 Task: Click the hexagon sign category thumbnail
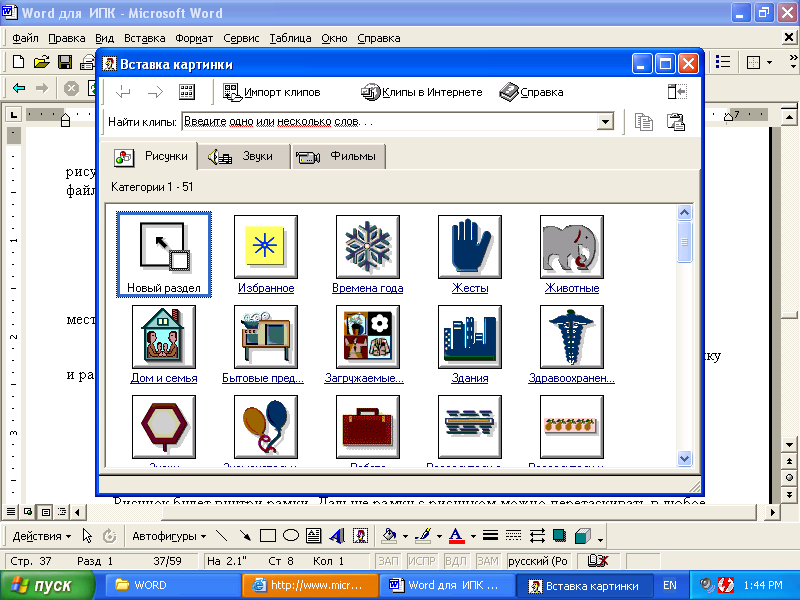(x=164, y=427)
